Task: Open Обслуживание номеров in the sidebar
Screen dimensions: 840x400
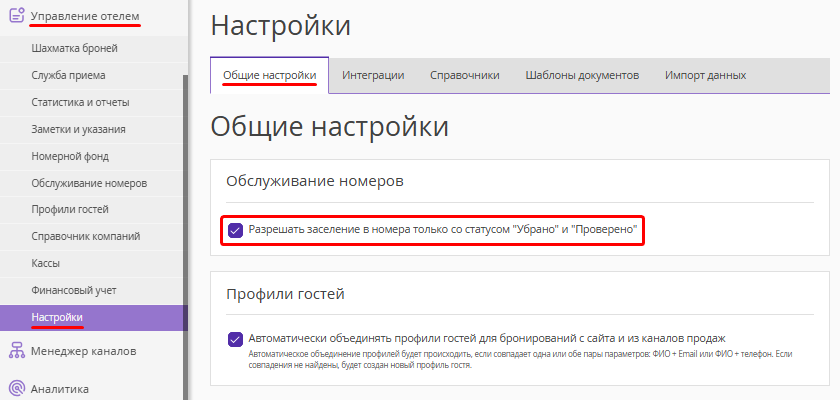Action: pyautogui.click(x=94, y=184)
